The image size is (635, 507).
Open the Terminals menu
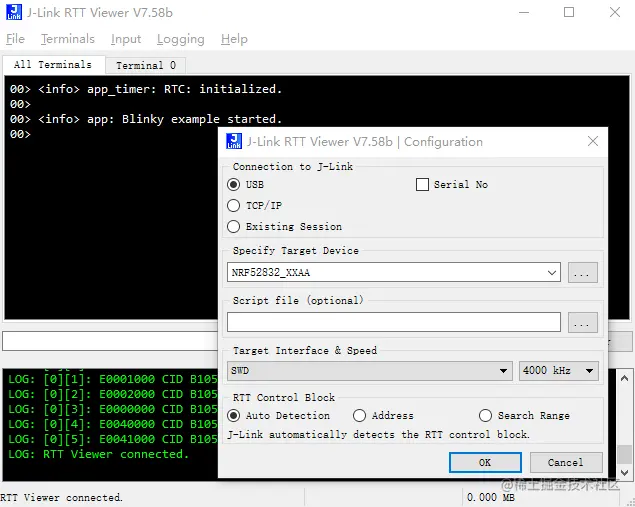pos(68,39)
